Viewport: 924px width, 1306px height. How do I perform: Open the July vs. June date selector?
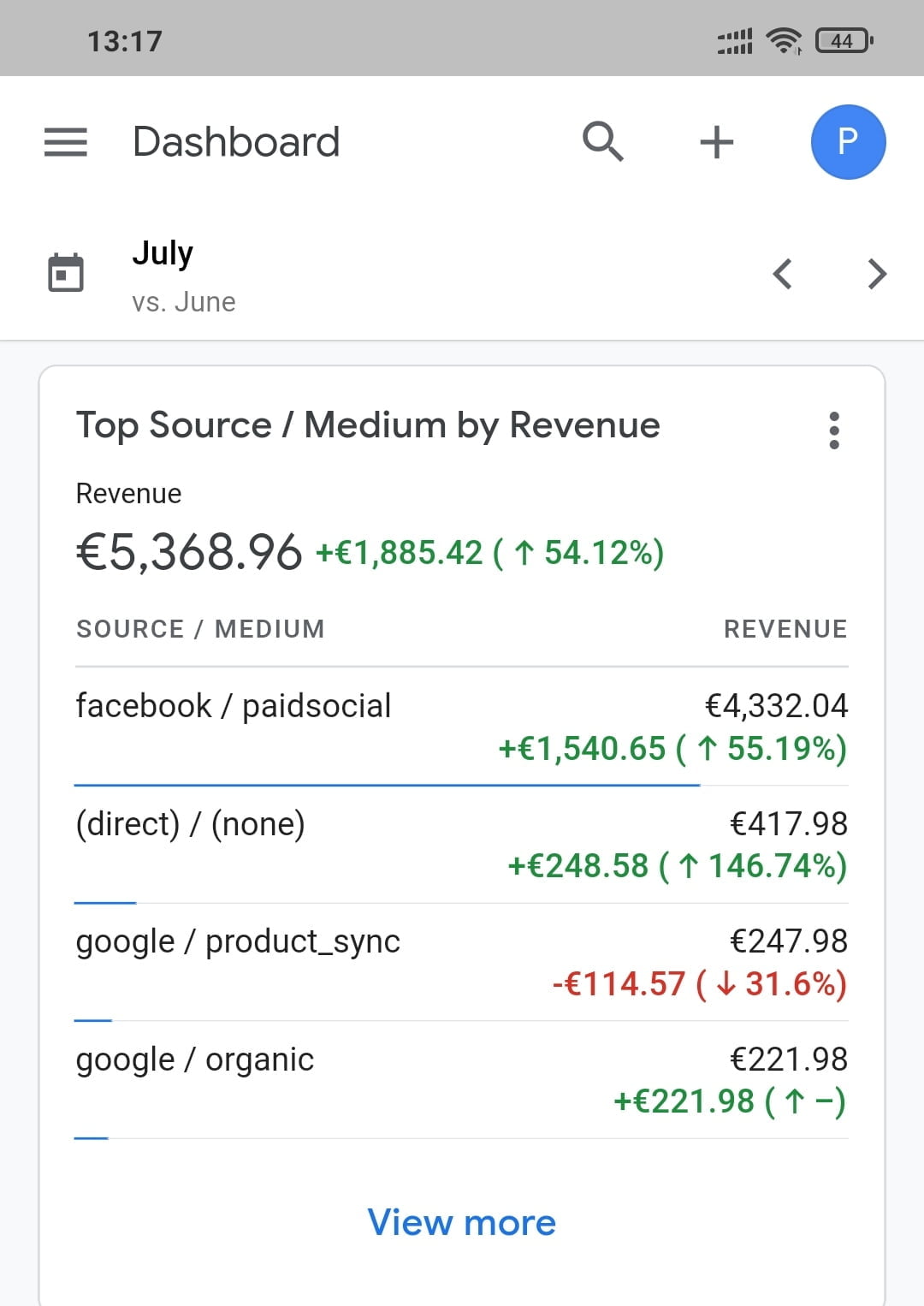click(x=183, y=276)
